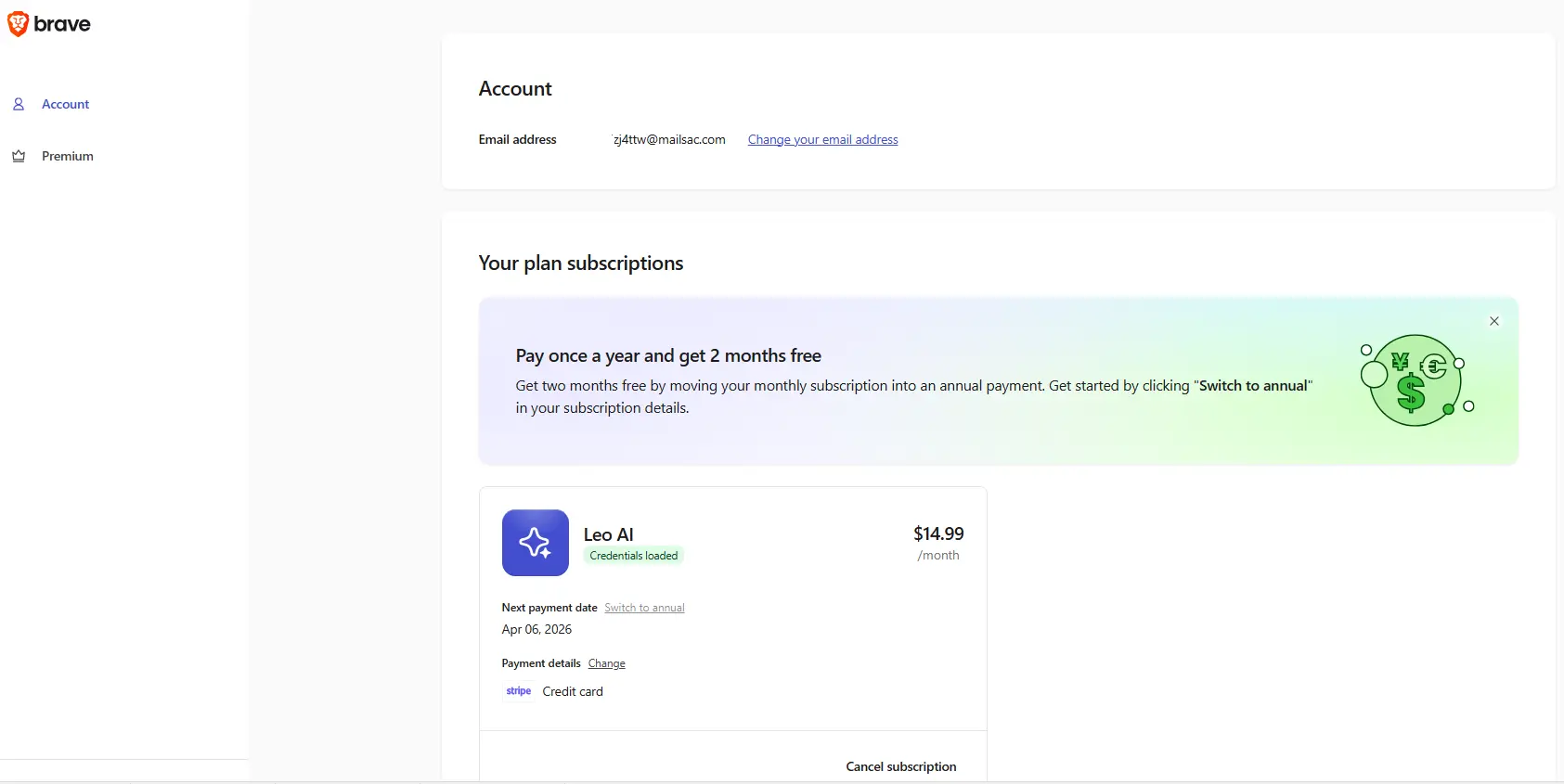1564x784 pixels.
Task: Click the Credentials loaded status badge
Action: (x=634, y=556)
